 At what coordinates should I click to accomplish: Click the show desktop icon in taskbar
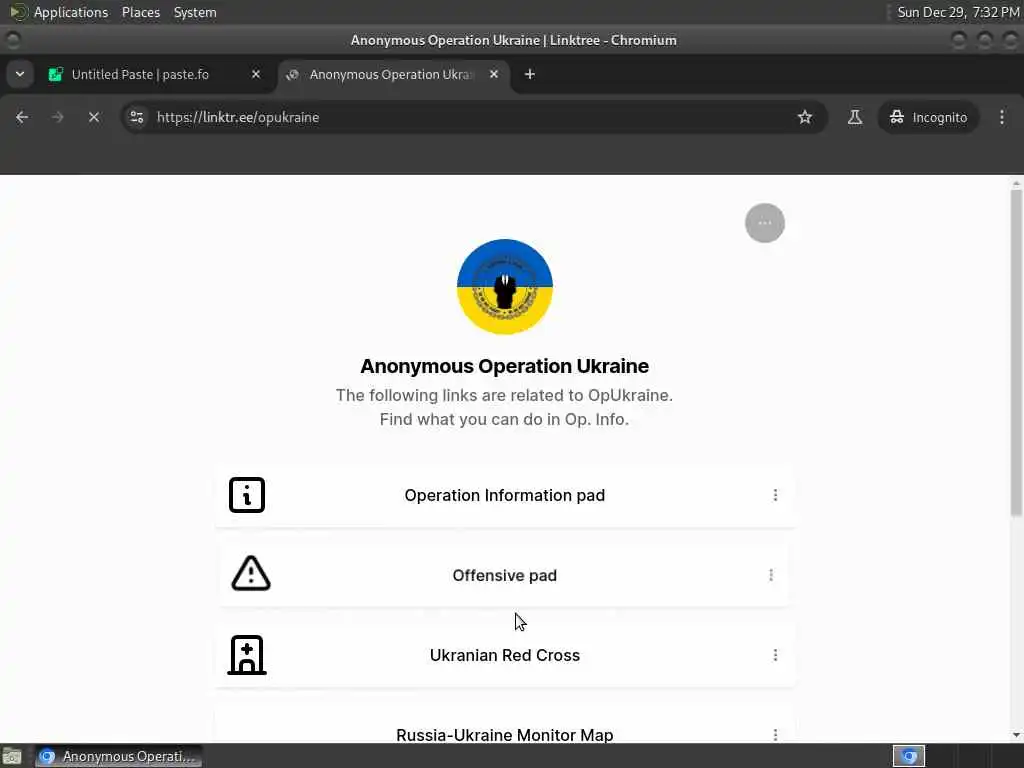click(12, 757)
